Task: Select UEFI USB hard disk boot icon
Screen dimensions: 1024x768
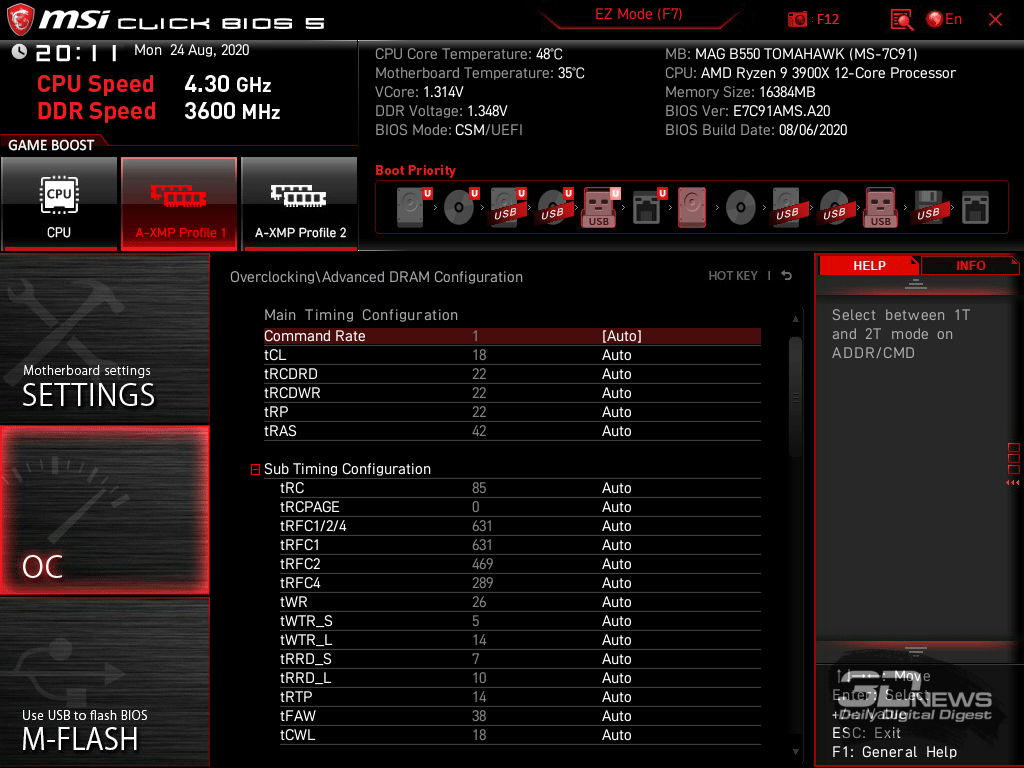Action: click(x=508, y=207)
